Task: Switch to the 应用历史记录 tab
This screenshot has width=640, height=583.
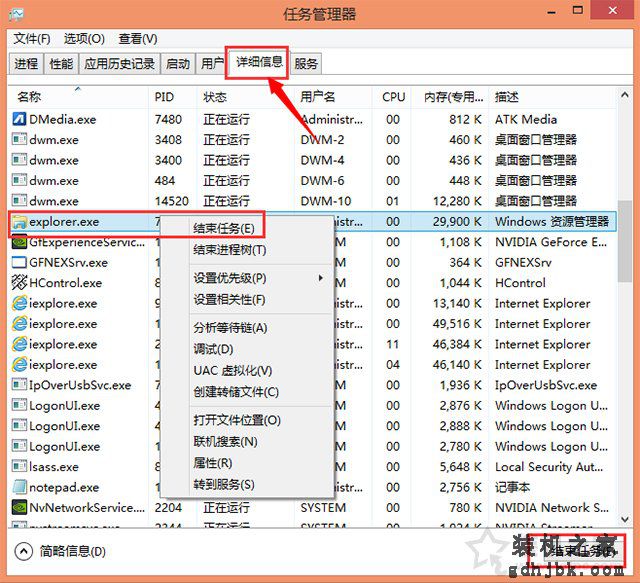Action: click(x=120, y=63)
